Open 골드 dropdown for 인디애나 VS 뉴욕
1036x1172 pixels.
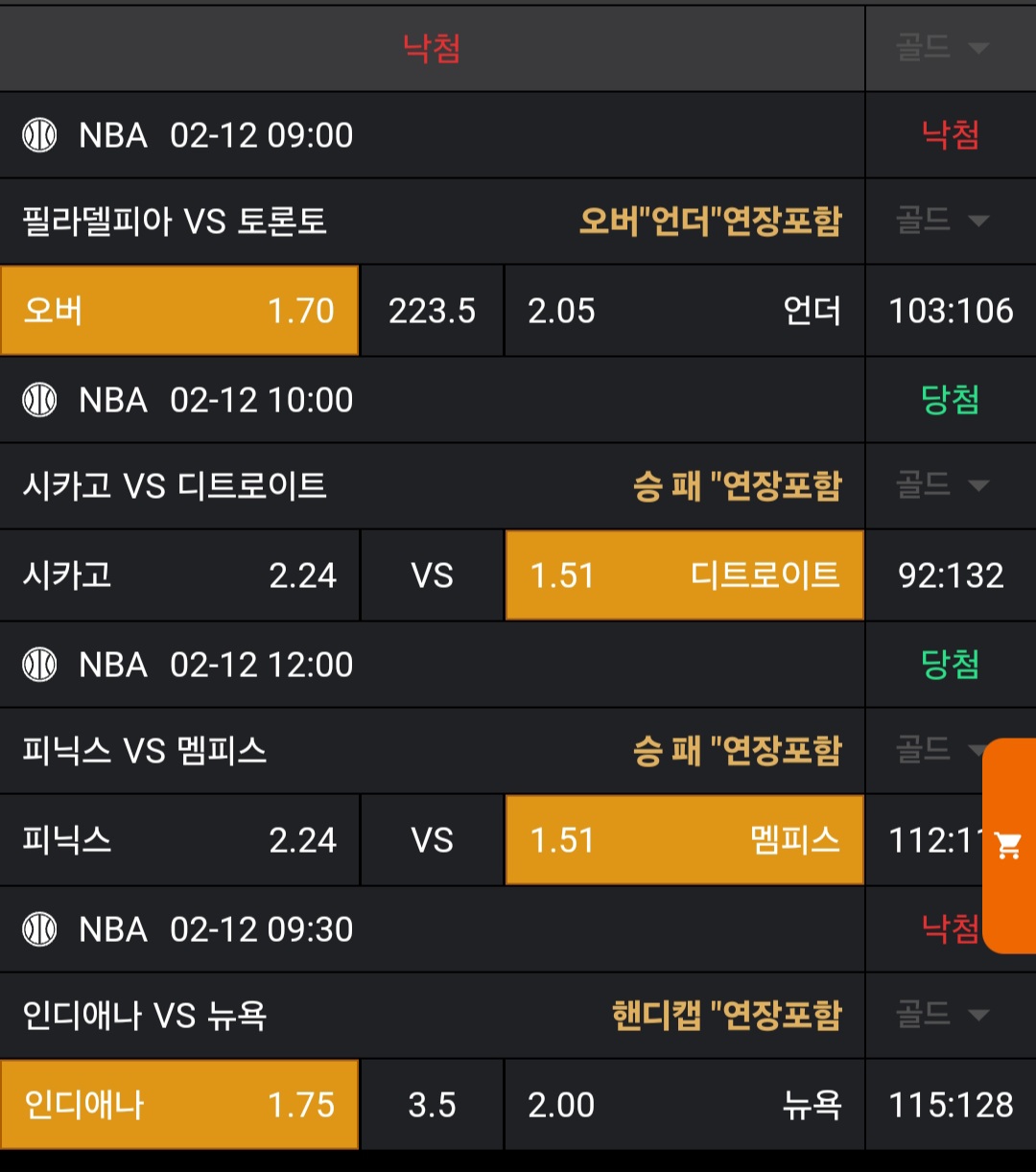(942, 1015)
